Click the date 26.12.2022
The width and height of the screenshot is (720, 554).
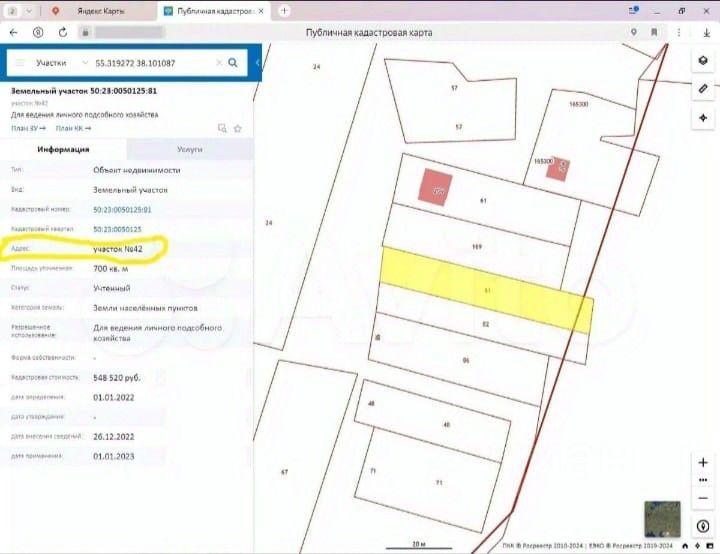tap(113, 437)
